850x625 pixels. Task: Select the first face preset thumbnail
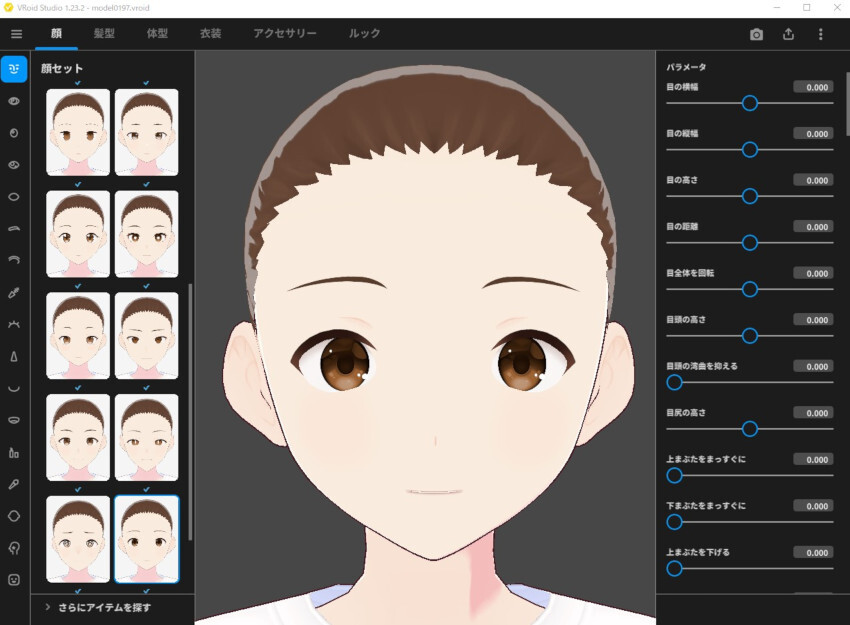tap(78, 132)
